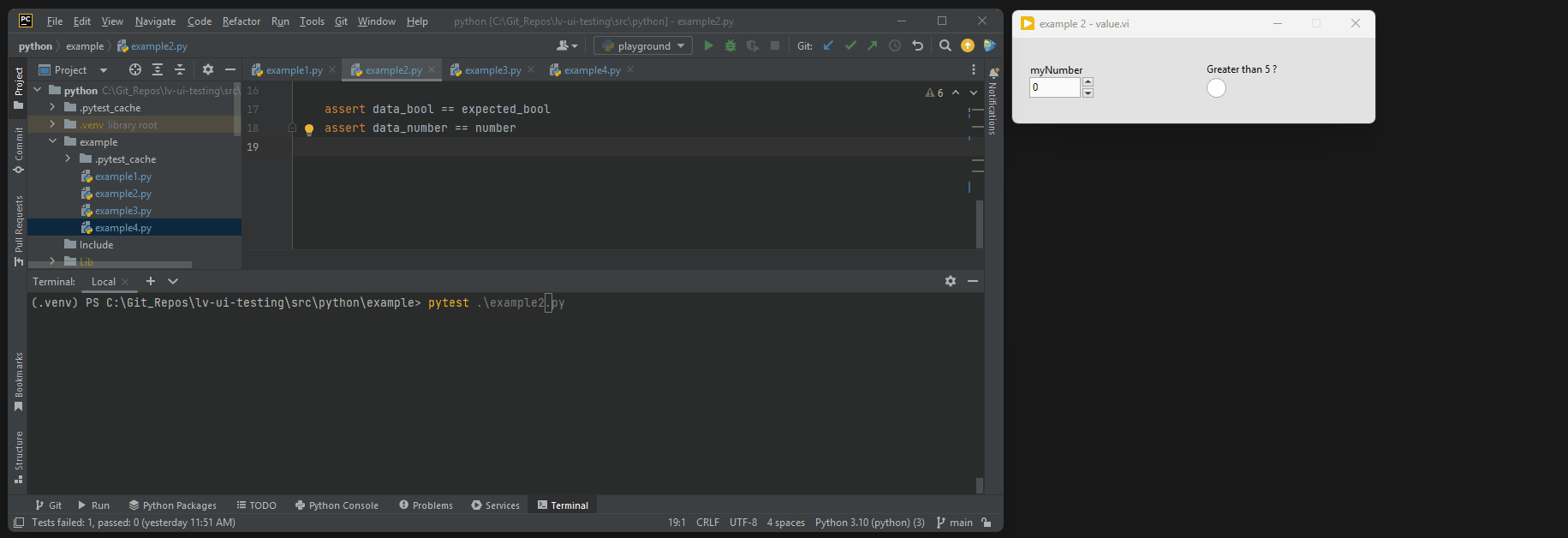Run with coverage icon
1568x538 pixels.
(753, 45)
